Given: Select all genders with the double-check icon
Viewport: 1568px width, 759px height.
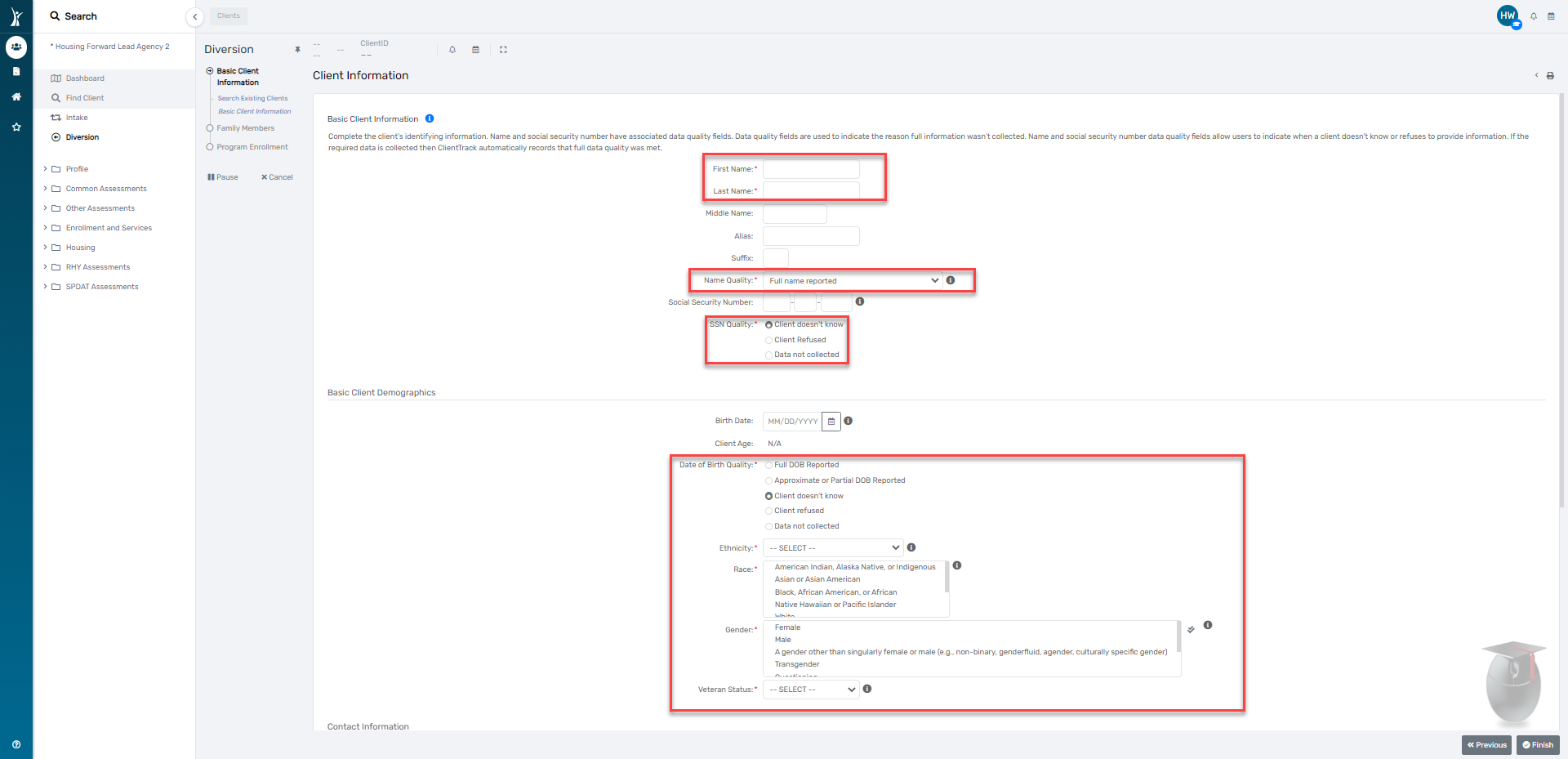Looking at the screenshot, I should (1191, 629).
